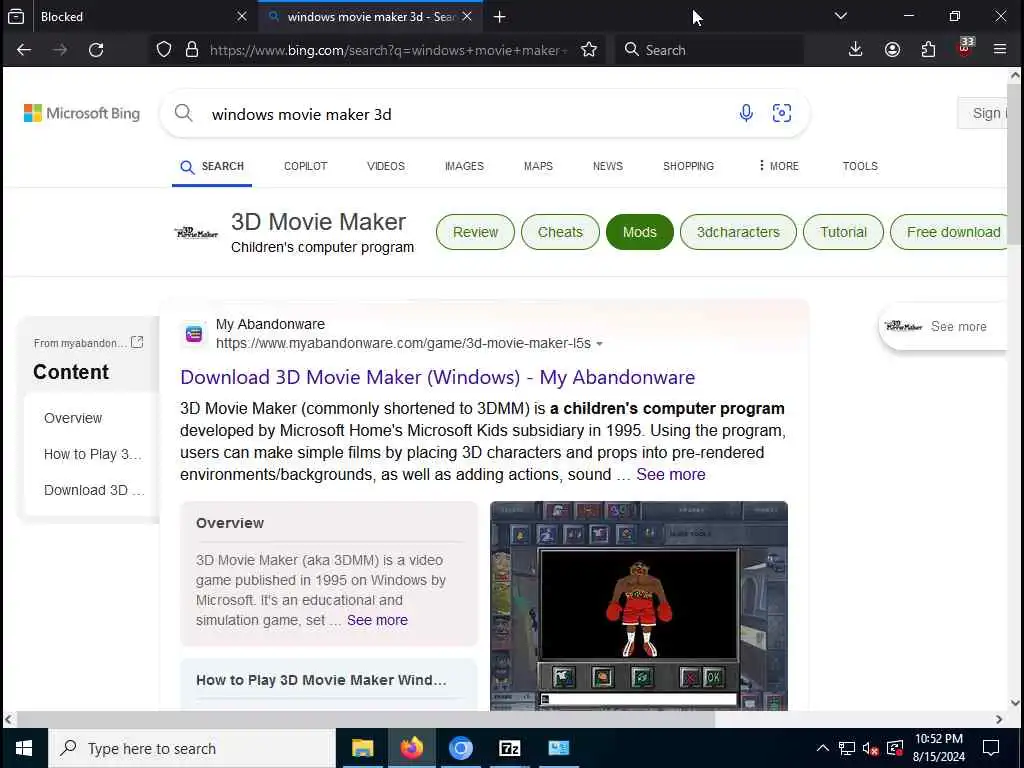The image size is (1024, 768).
Task: Select the SHOPPING search tab
Action: 688,167
